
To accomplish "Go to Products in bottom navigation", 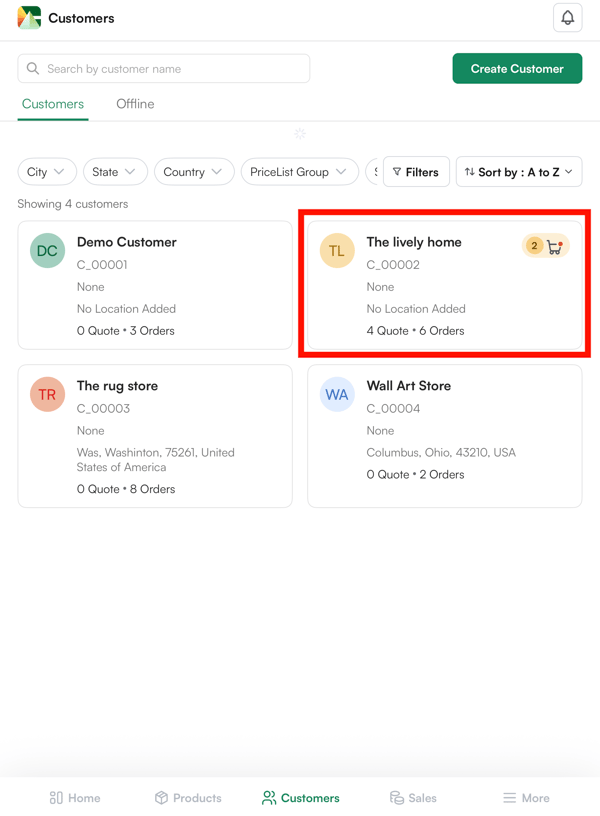I will pyautogui.click(x=188, y=798).
